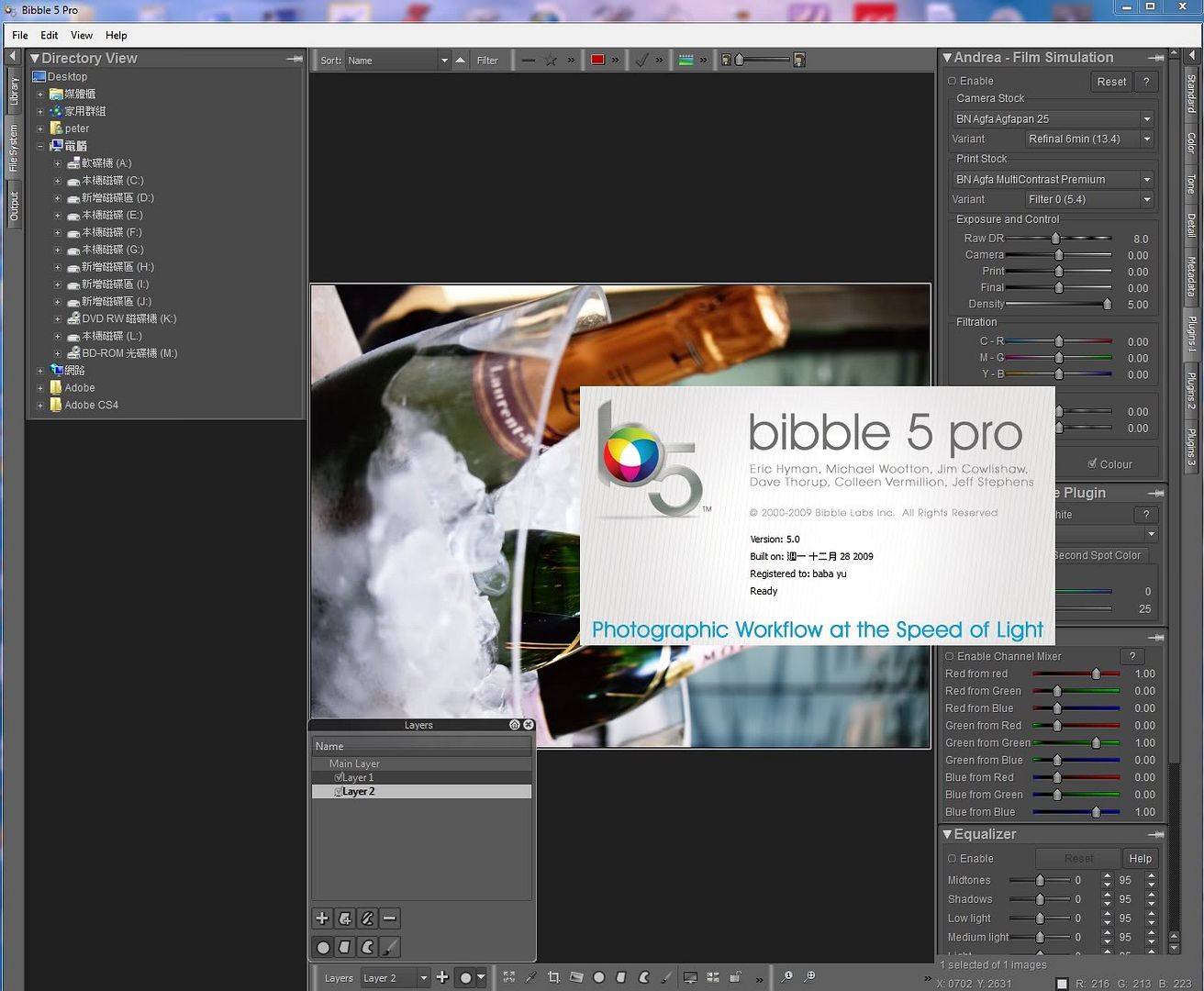Remove layer with the minus button

click(x=390, y=919)
